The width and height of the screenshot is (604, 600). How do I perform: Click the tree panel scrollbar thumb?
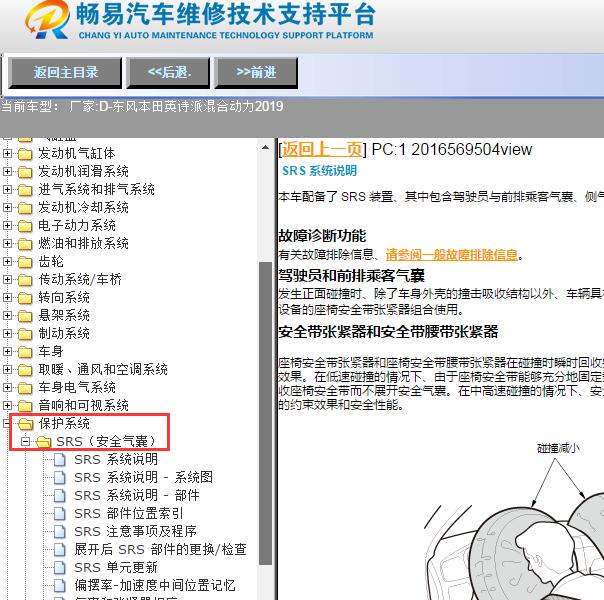coord(265,414)
